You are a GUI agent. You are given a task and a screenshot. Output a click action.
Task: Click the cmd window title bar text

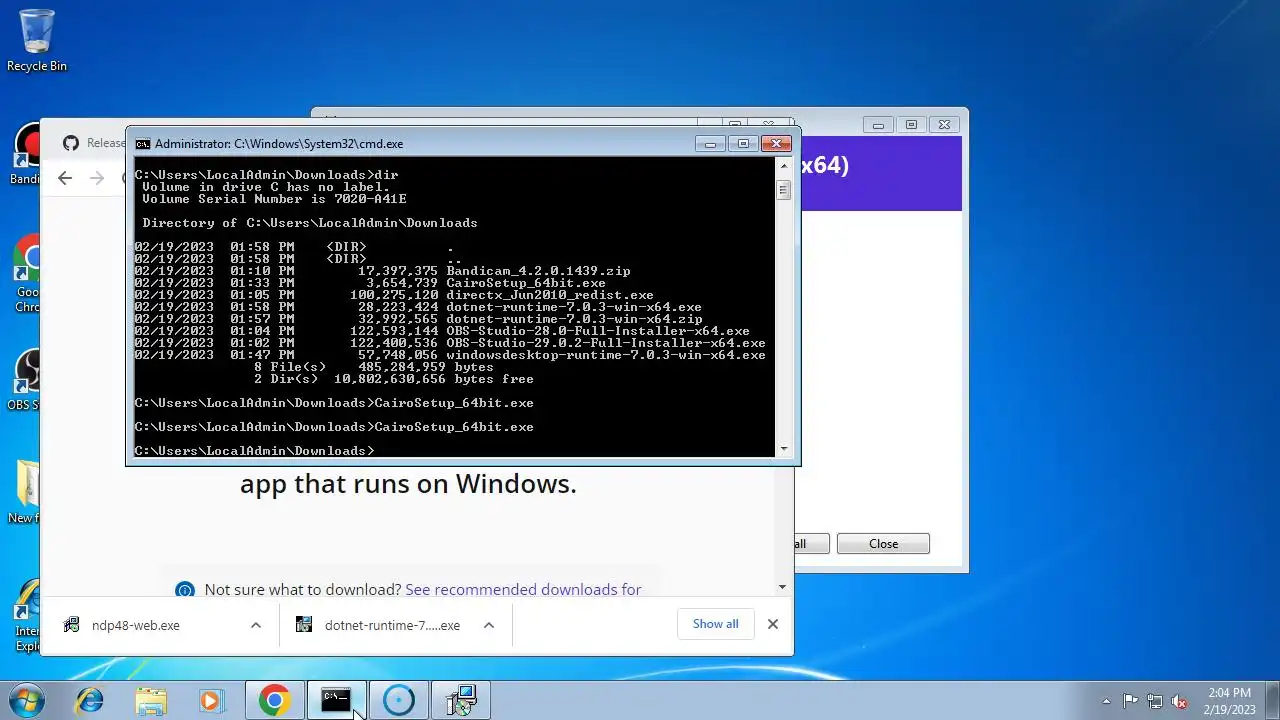pos(279,144)
